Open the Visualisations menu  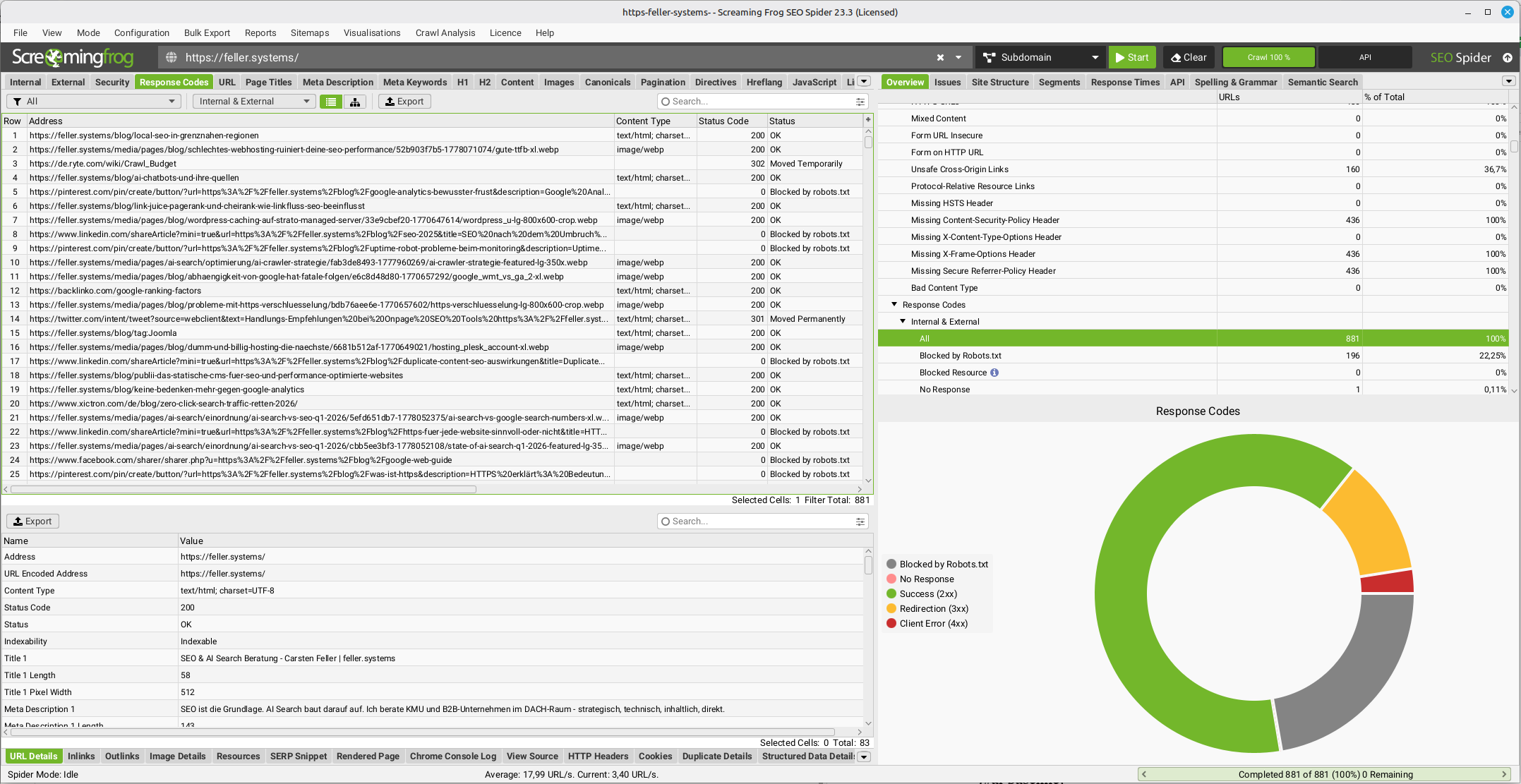[x=372, y=32]
